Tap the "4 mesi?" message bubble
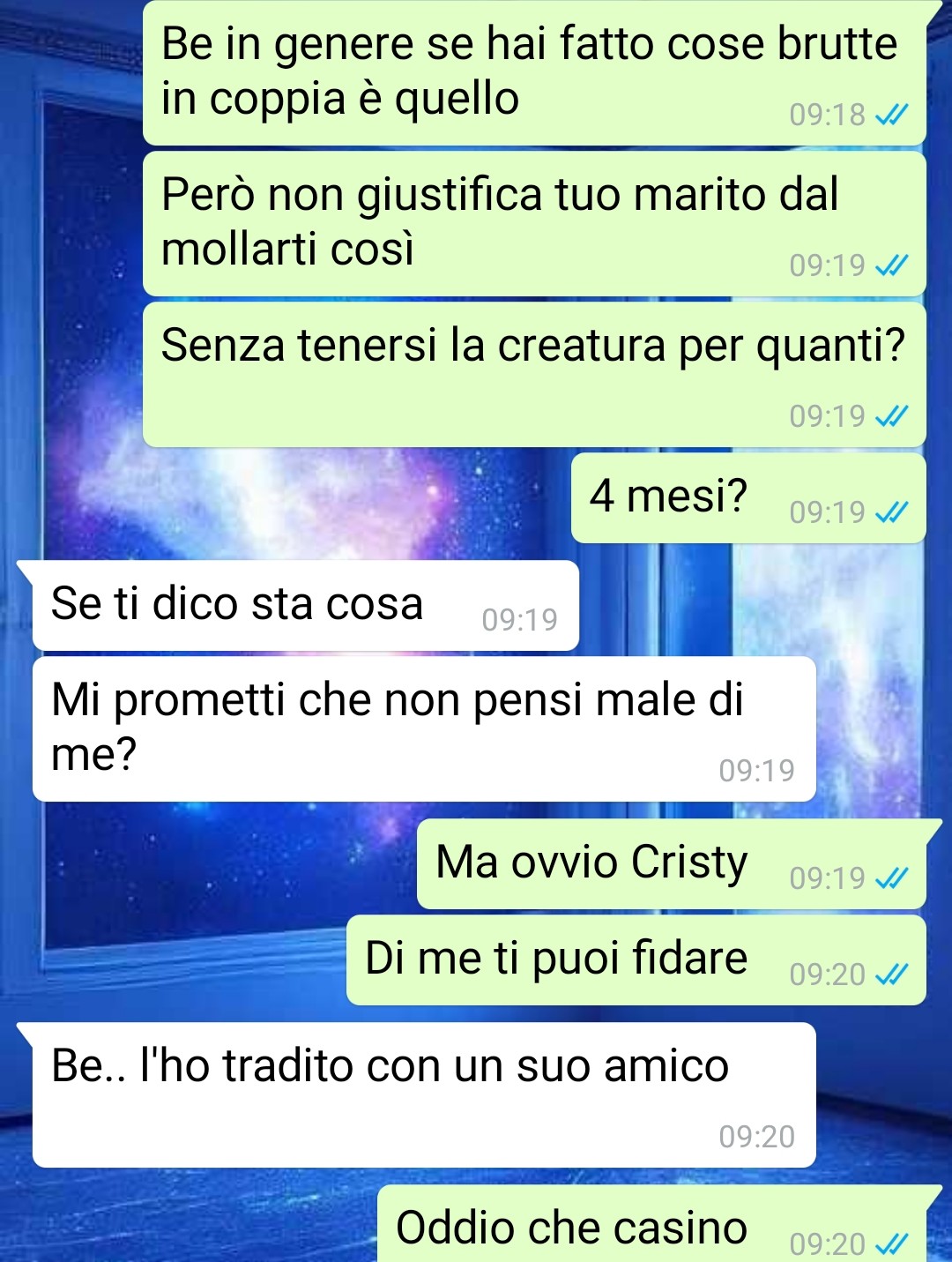This screenshot has width=952, height=1262. (x=748, y=498)
